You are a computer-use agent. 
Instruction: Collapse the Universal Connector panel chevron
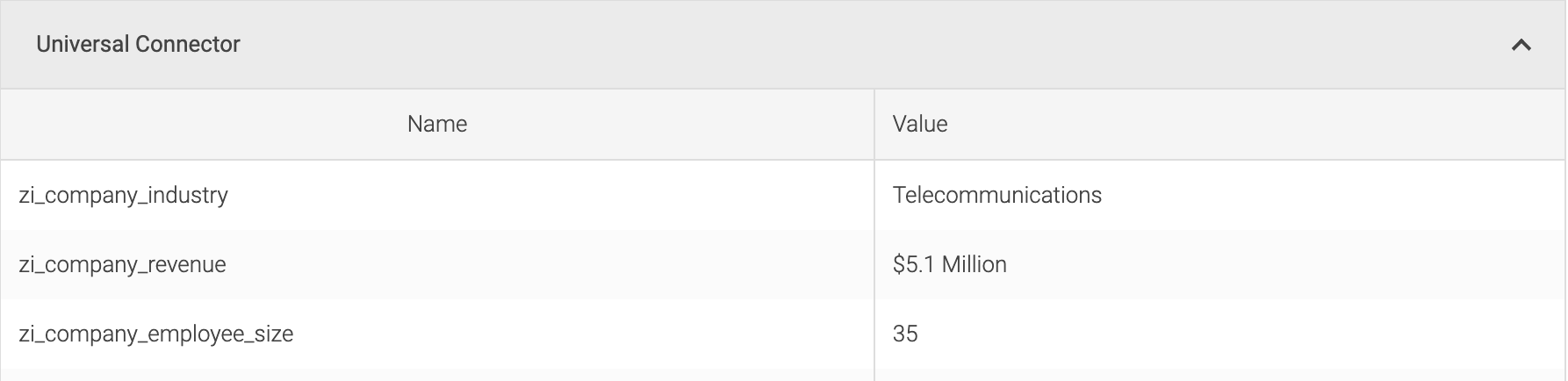tap(1521, 45)
